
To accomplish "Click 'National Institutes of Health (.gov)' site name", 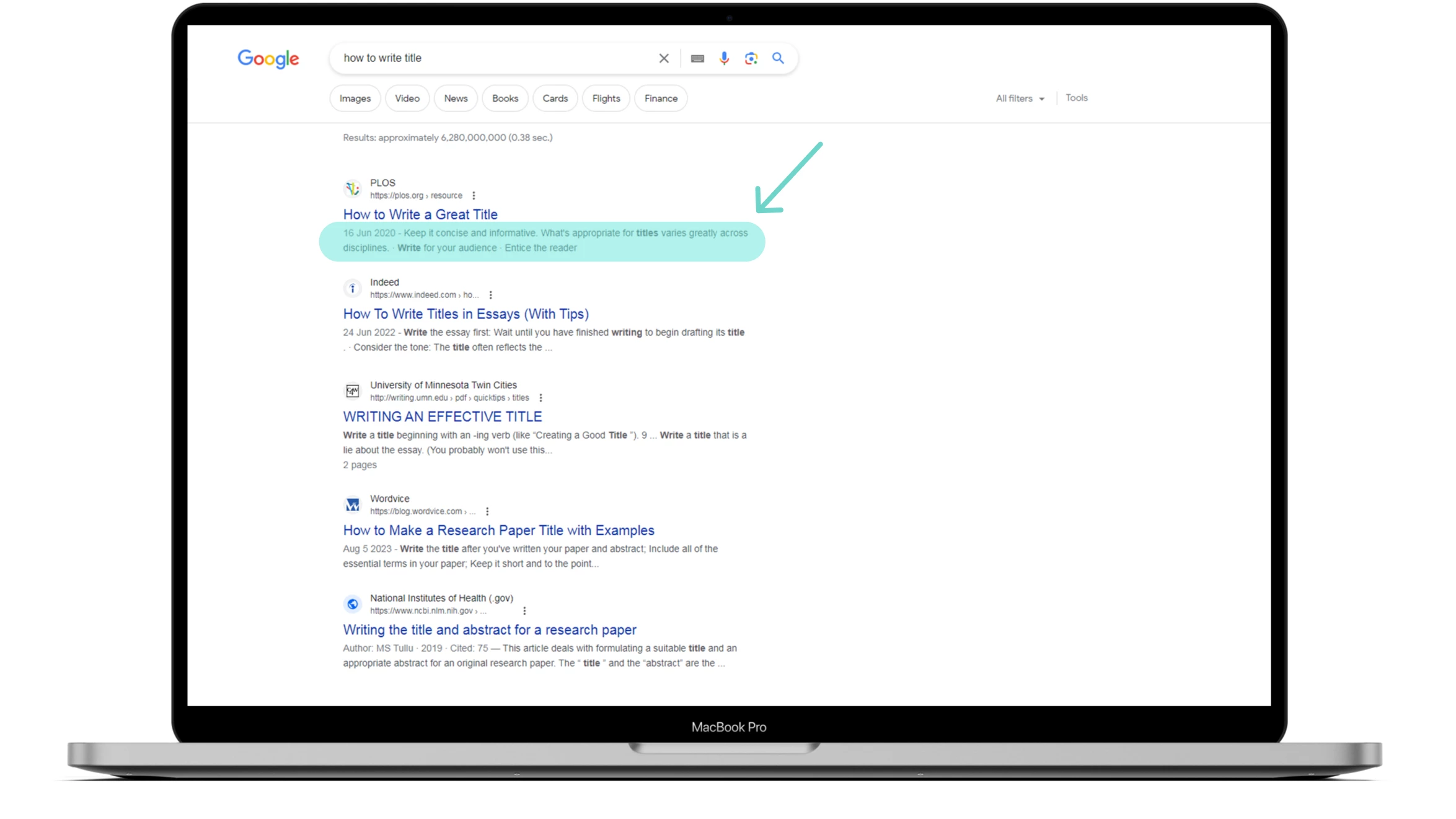I will (x=441, y=598).
